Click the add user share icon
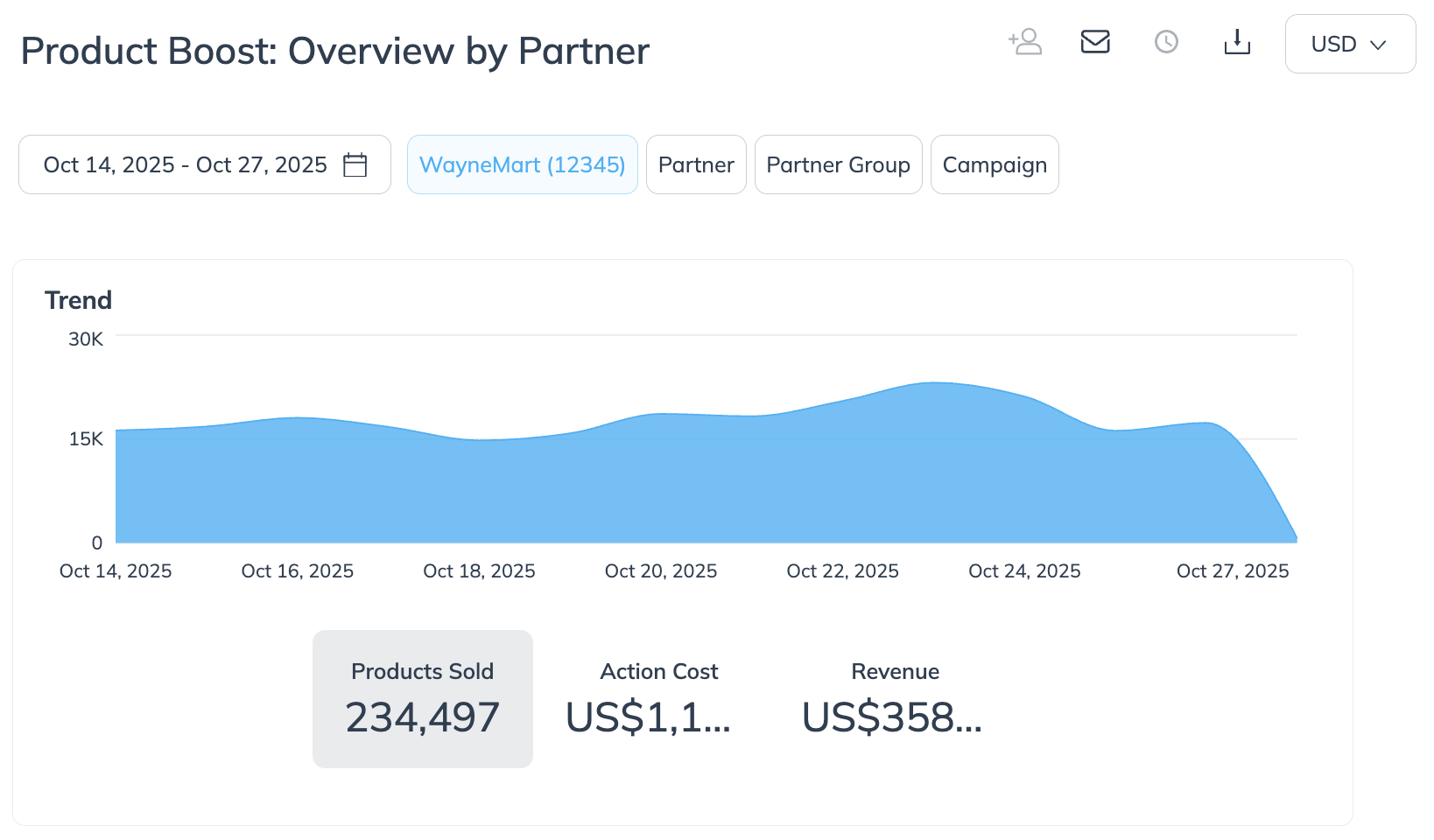Image resolution: width=1434 pixels, height=840 pixels. [1025, 42]
